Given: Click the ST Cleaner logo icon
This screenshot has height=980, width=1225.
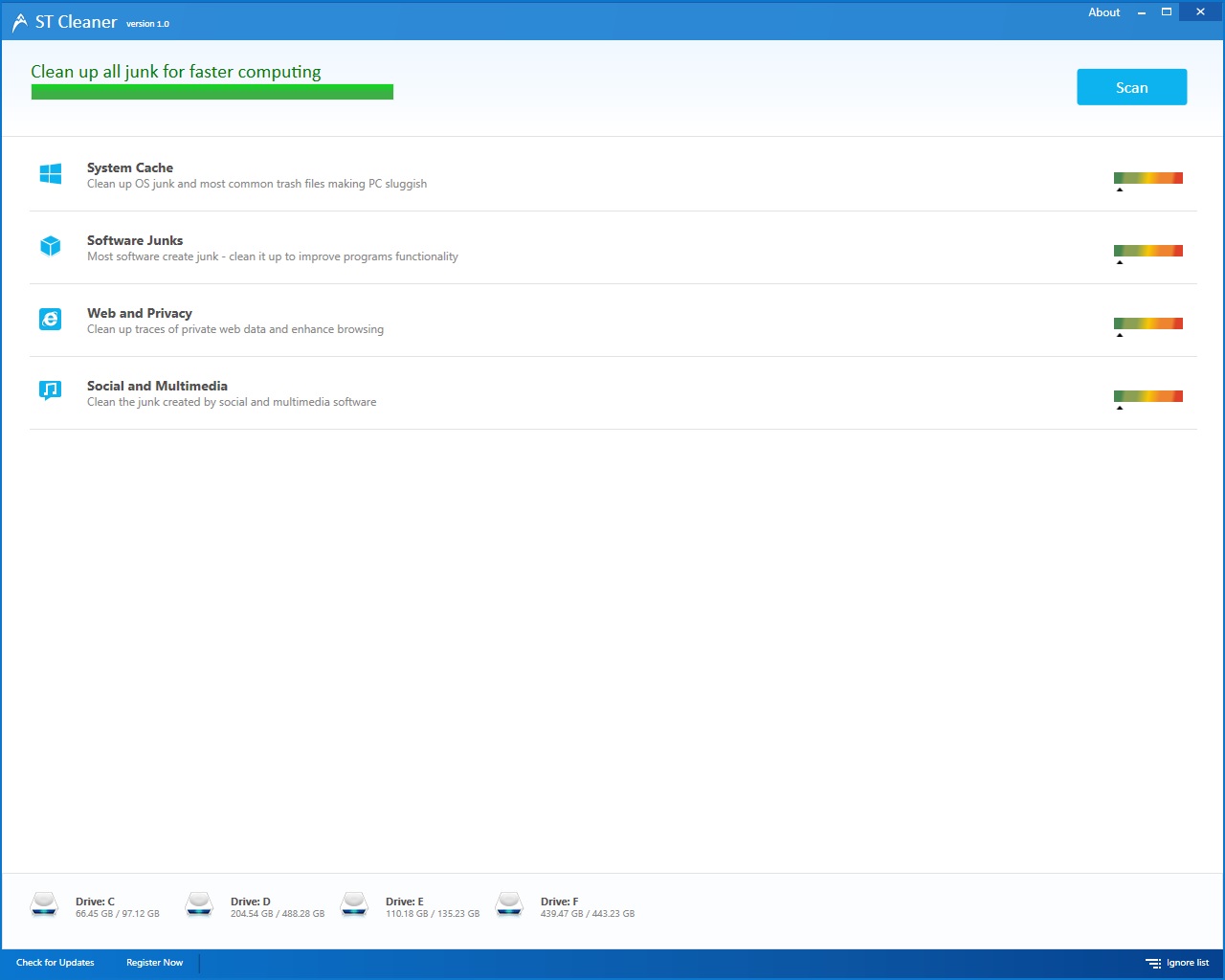Looking at the screenshot, I should point(19,22).
